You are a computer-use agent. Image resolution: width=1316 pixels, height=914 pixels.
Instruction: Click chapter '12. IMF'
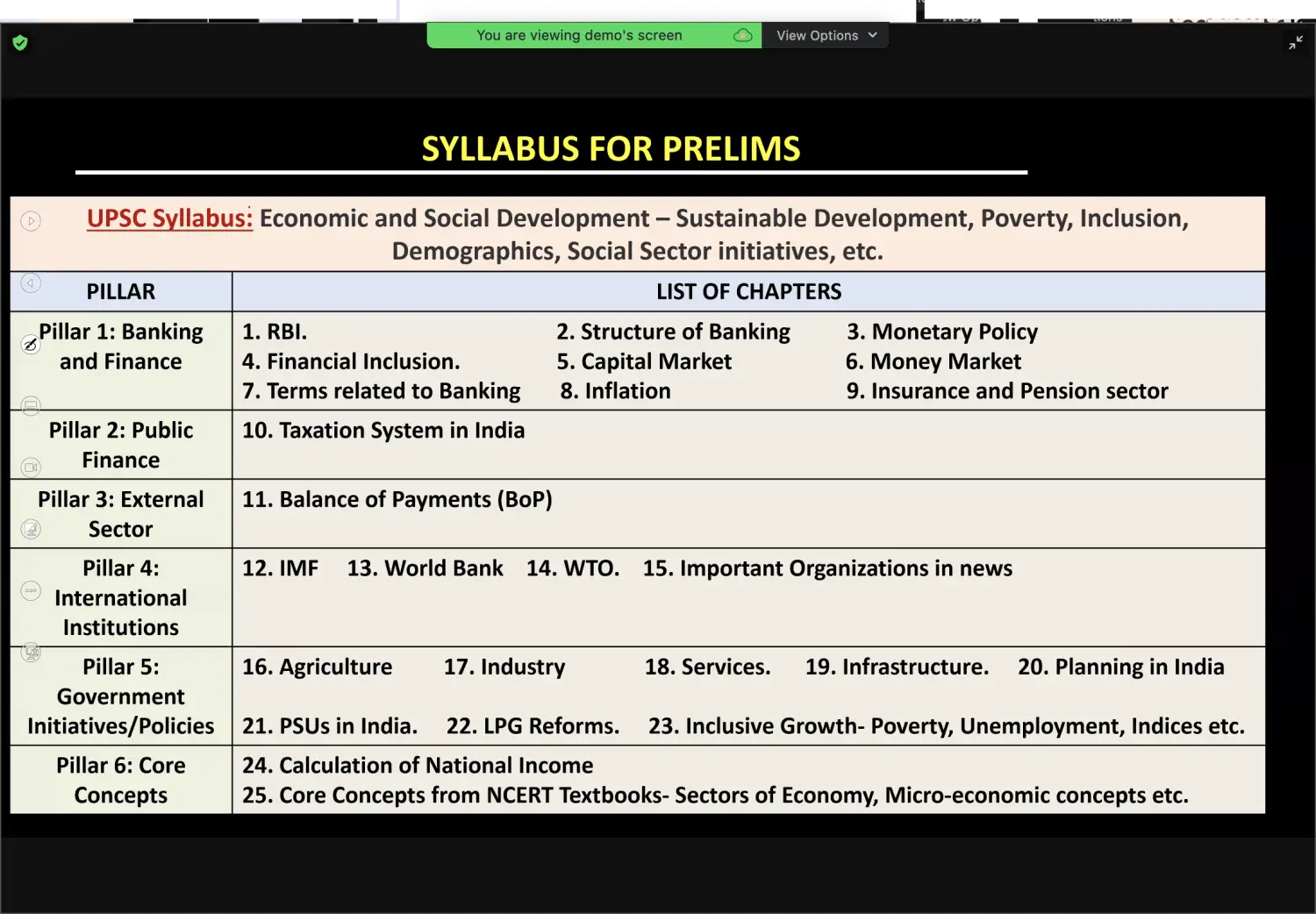coord(281,568)
